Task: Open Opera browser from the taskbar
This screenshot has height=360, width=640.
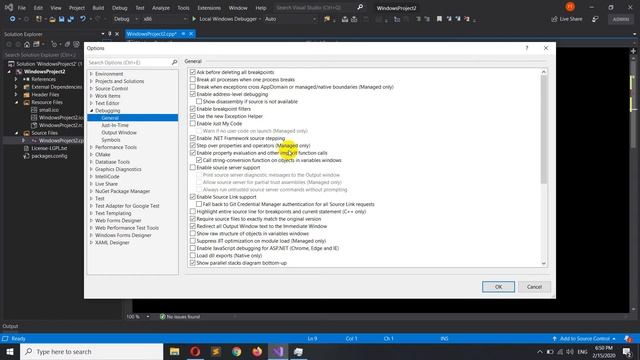Action: [195, 351]
